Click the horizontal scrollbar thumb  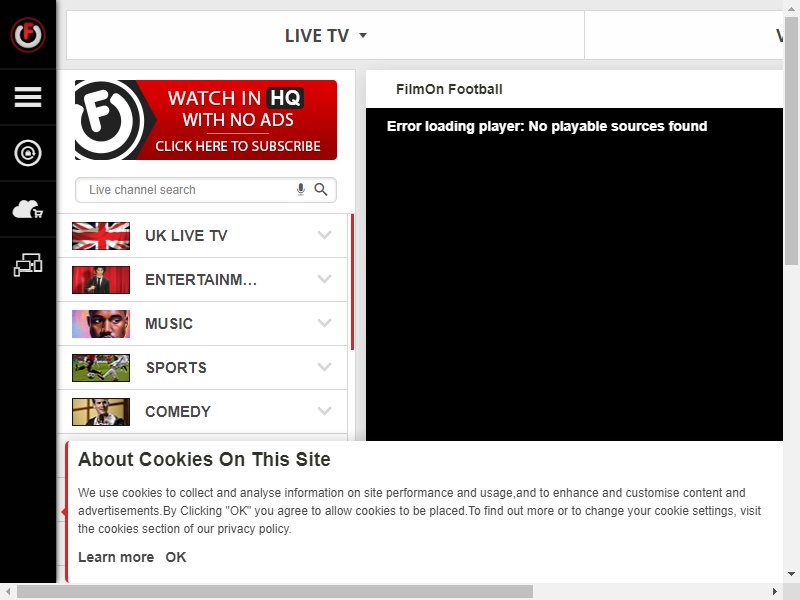(275, 592)
